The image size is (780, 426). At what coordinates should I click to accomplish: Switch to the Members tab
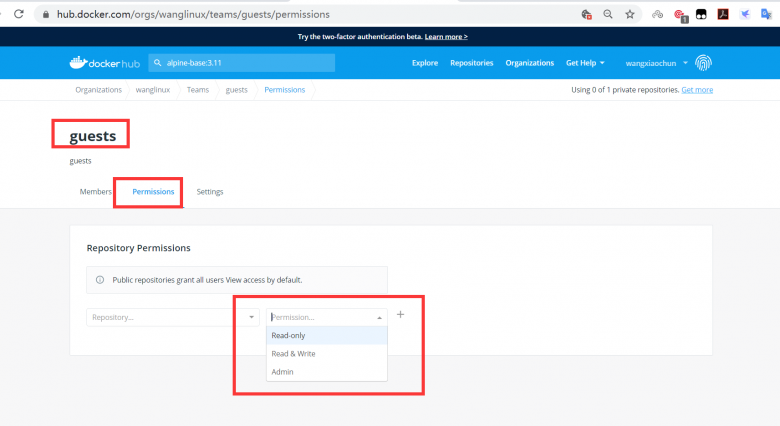[96, 192]
